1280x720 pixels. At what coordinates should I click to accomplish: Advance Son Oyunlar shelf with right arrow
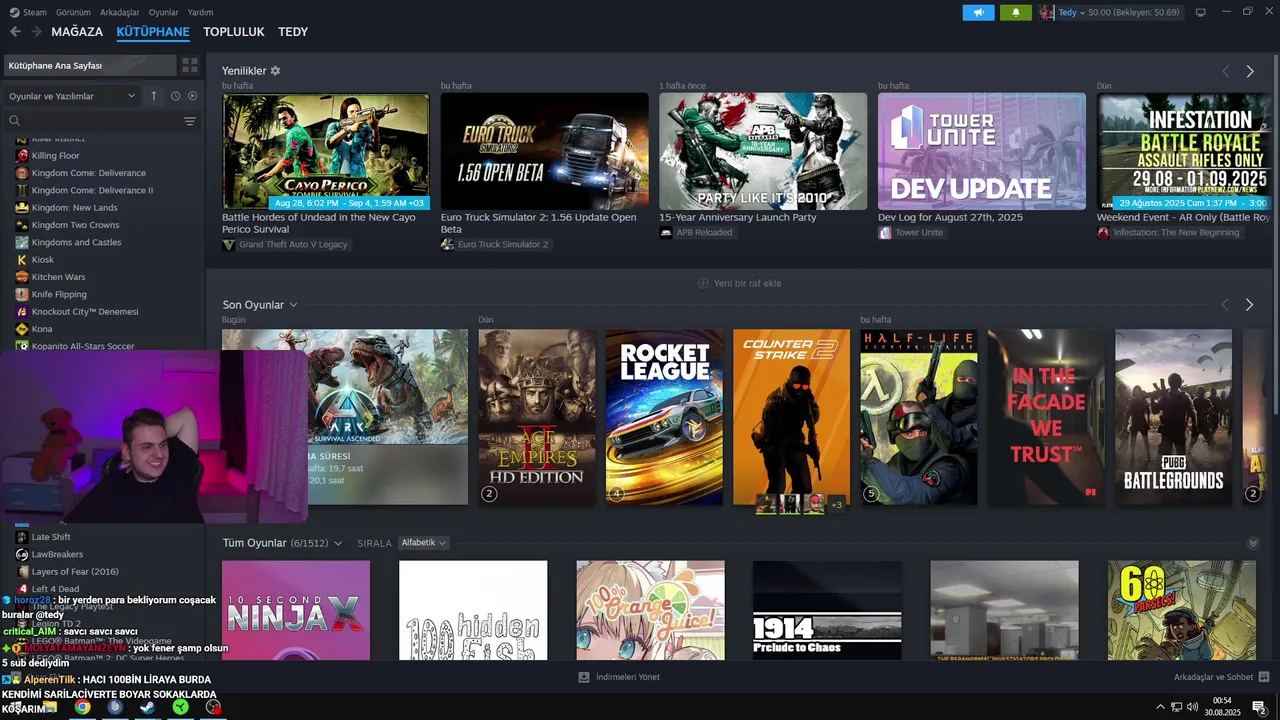coord(1249,304)
